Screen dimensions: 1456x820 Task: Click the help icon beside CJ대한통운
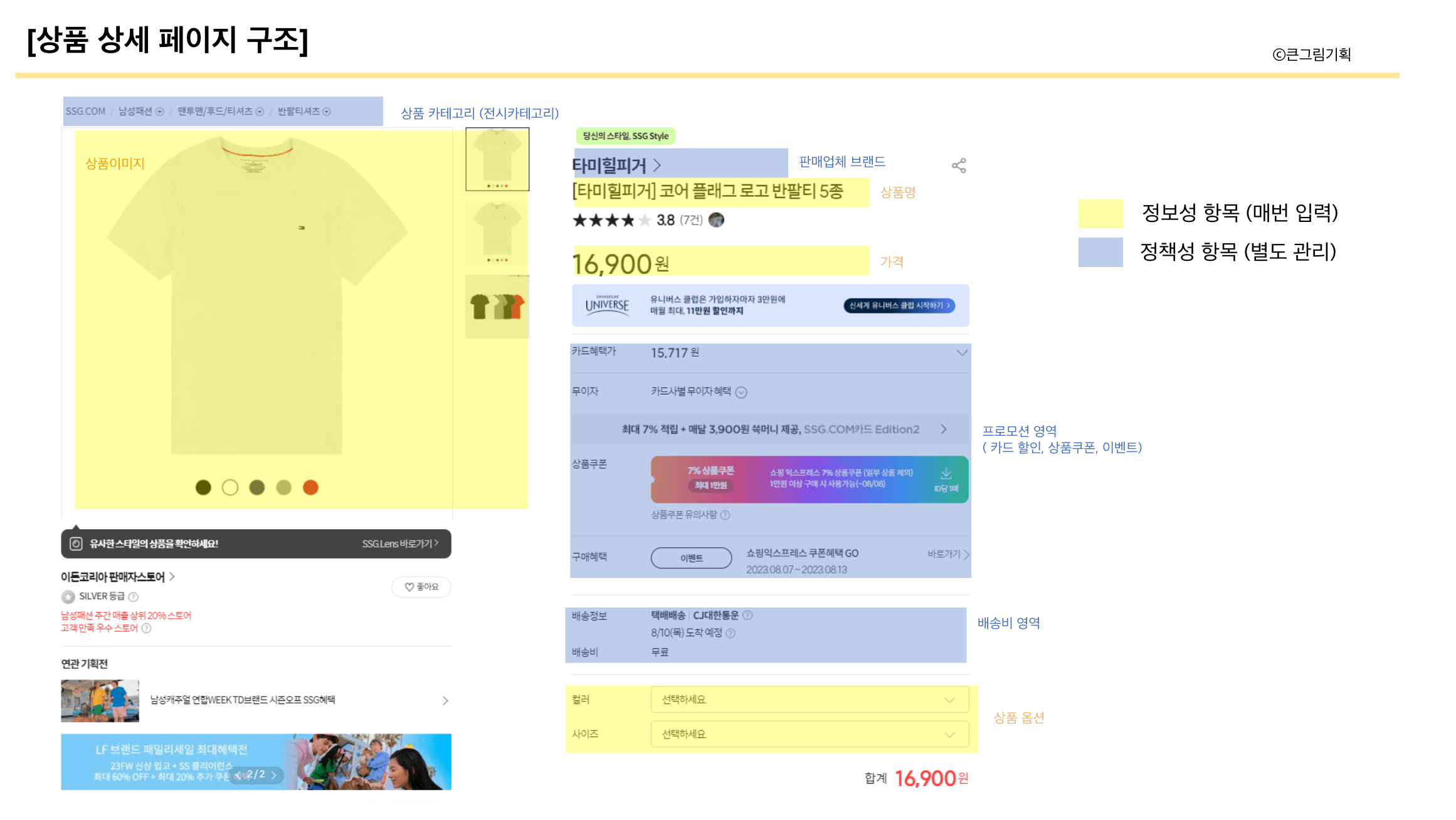pyautogui.click(x=747, y=616)
